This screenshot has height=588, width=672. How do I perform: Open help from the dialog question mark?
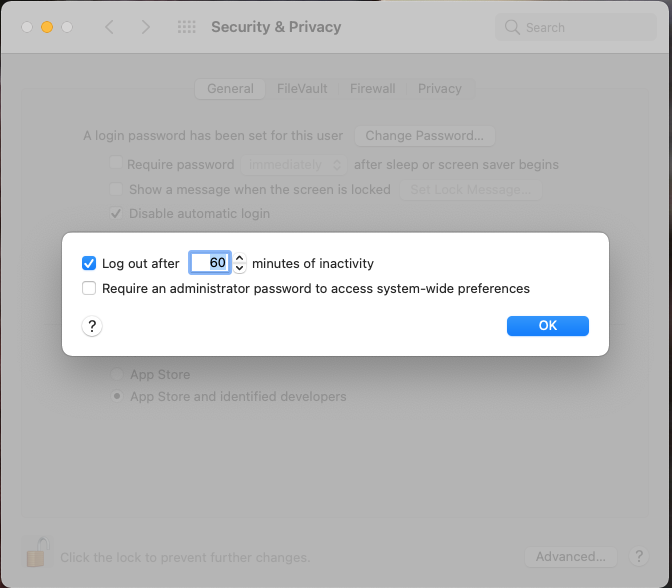(x=92, y=326)
